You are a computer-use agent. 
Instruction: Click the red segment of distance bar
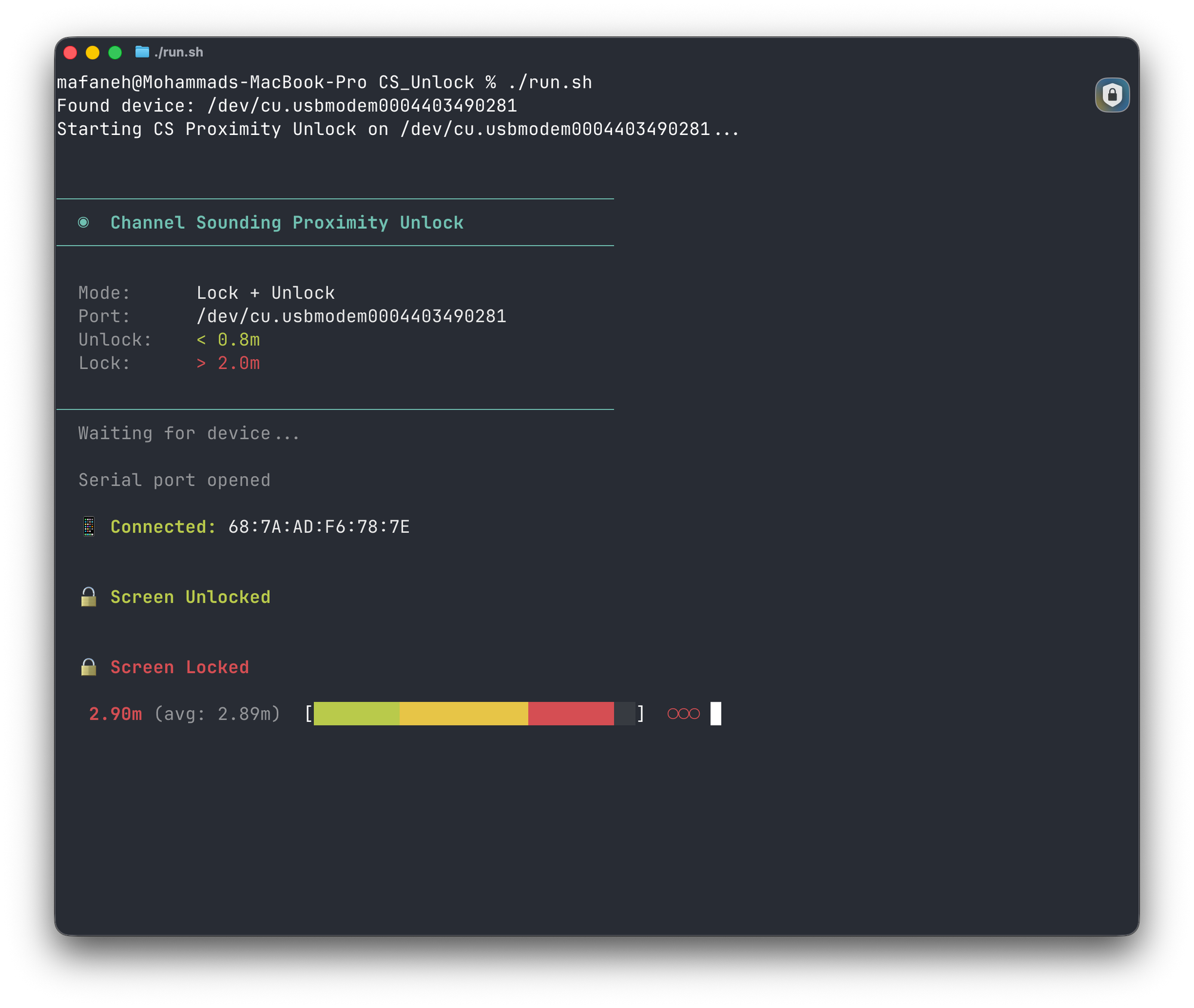(571, 714)
